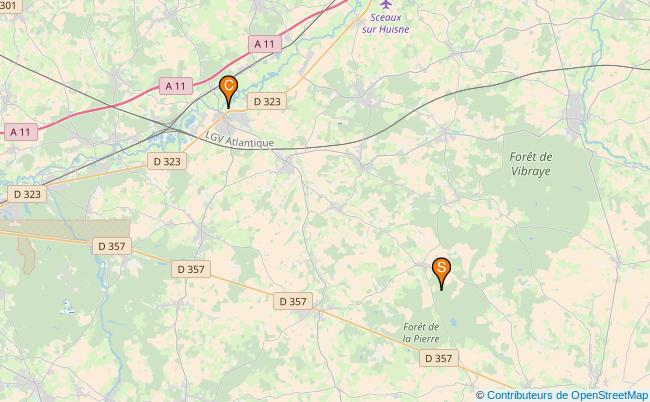The width and height of the screenshot is (650, 402).
Task: Select the purple airplane airport icon
Action: tap(386, 4)
